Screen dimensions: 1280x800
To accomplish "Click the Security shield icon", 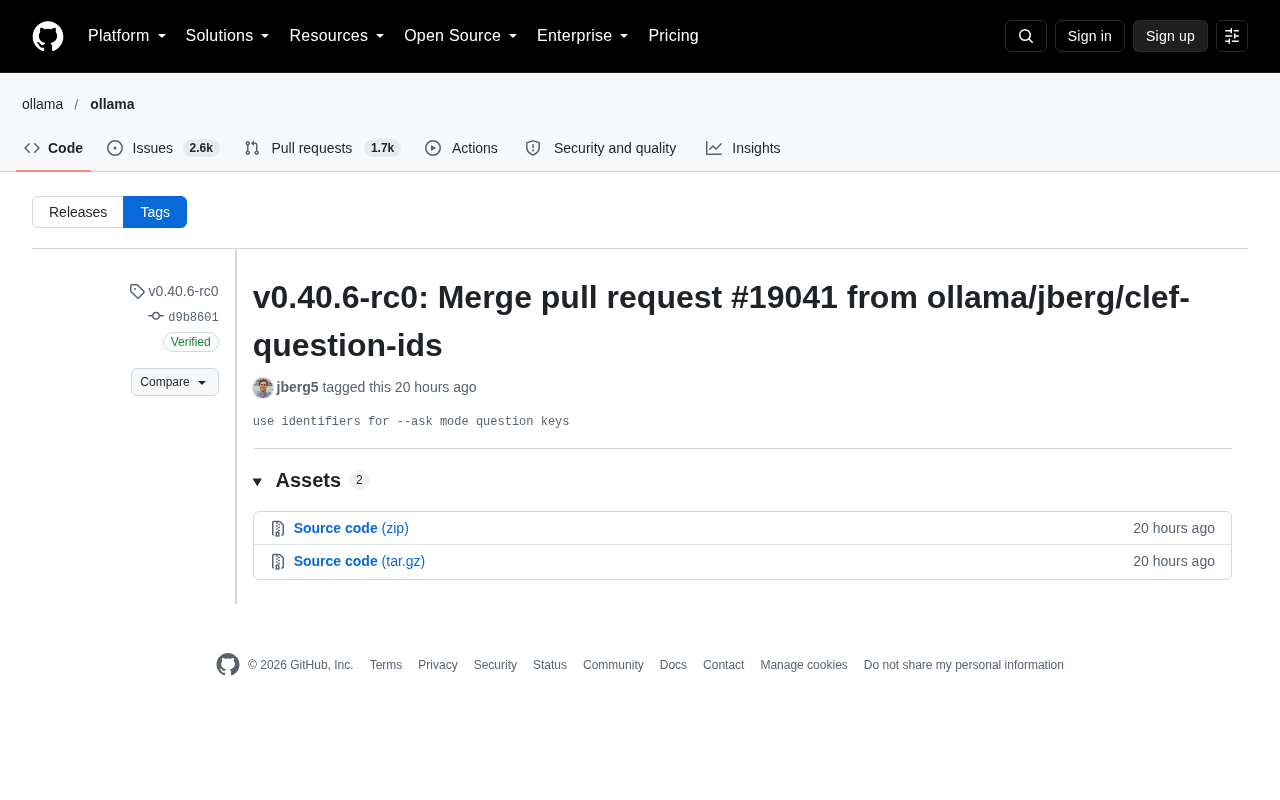I will [533, 148].
